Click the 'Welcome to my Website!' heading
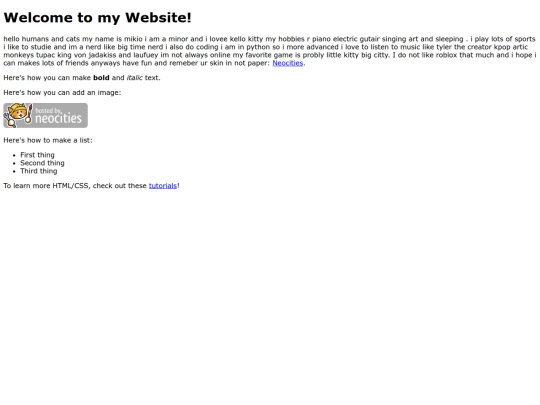540x405 pixels. tap(97, 18)
